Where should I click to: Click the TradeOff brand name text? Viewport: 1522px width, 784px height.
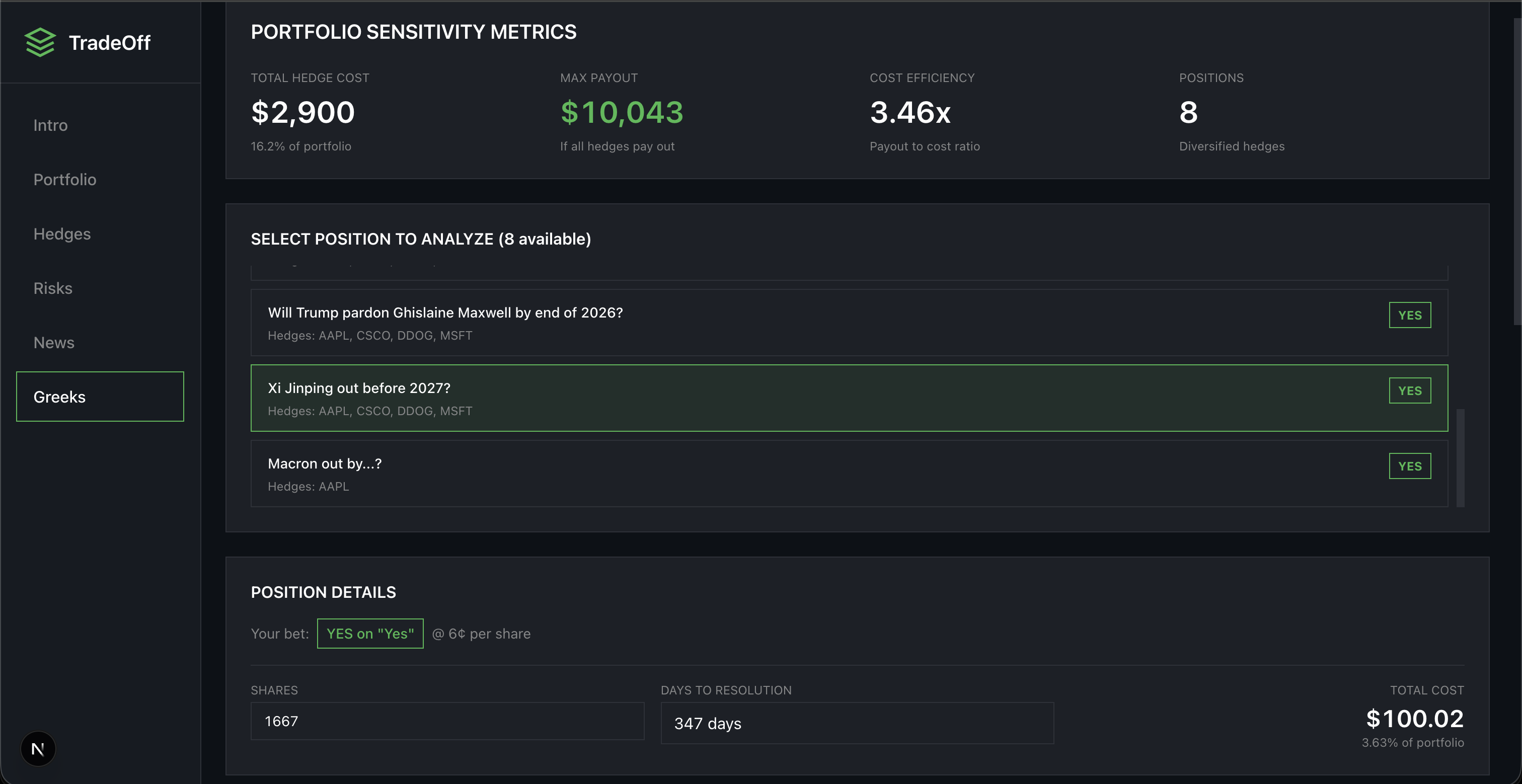[x=109, y=43]
